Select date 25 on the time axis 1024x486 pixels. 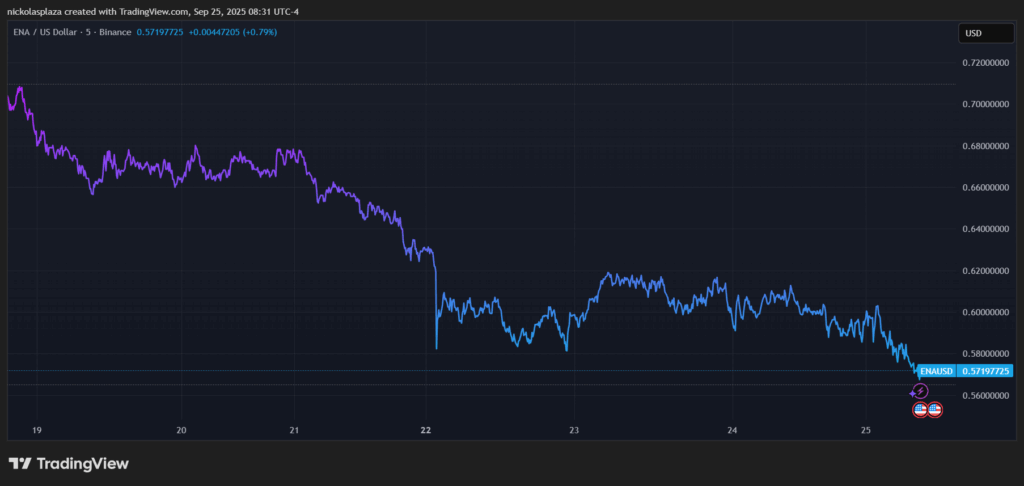[867, 431]
